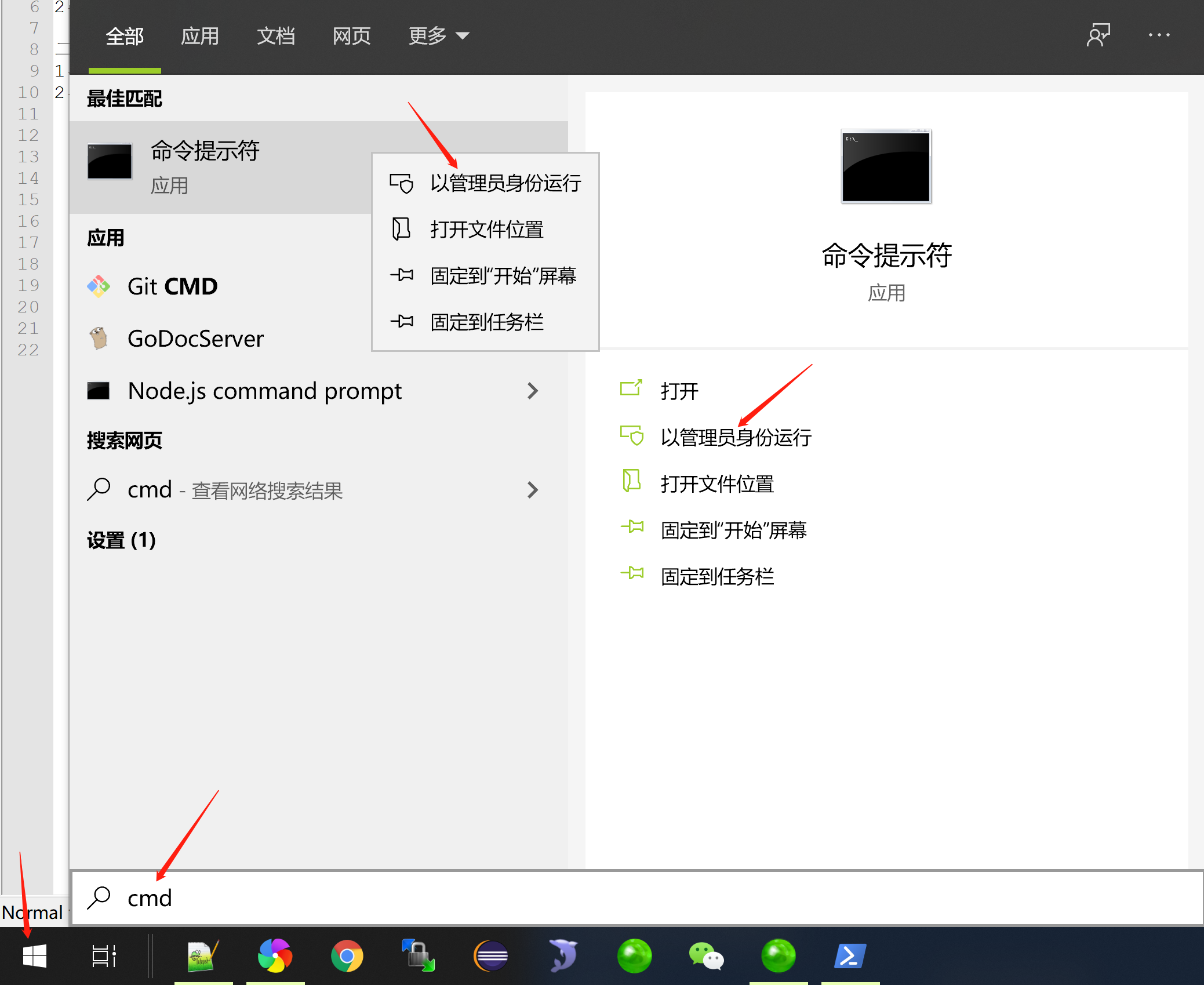Click the shield icon in the context menu
Screen dimensions: 1204x985
pyautogui.click(x=401, y=183)
